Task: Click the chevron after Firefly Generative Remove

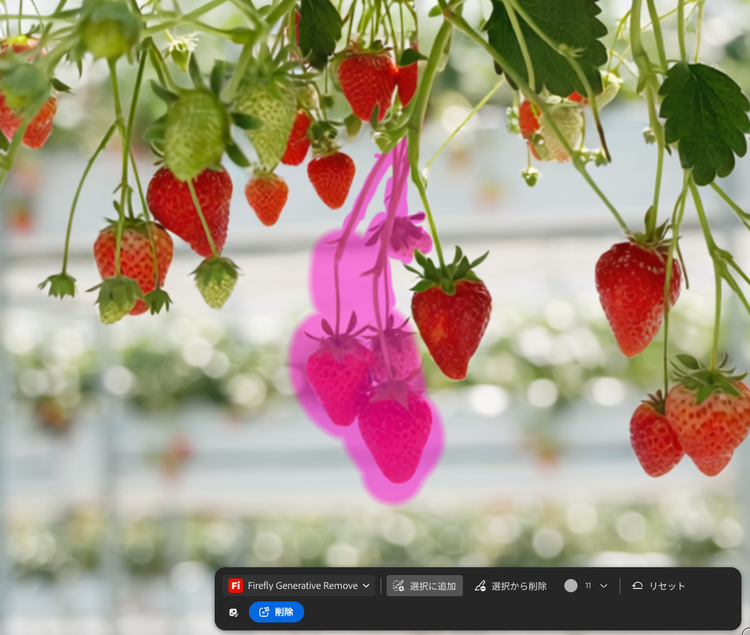Action: pyautogui.click(x=366, y=586)
